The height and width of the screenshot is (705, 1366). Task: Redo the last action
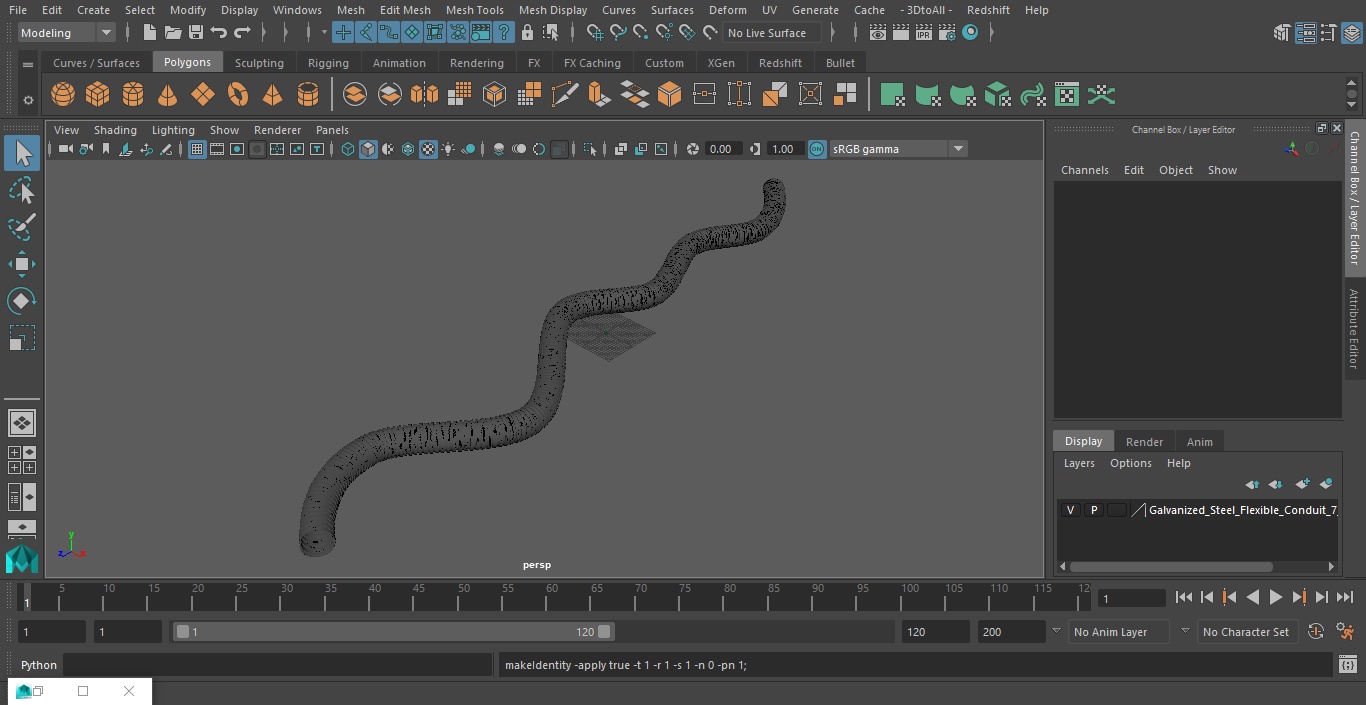242,33
